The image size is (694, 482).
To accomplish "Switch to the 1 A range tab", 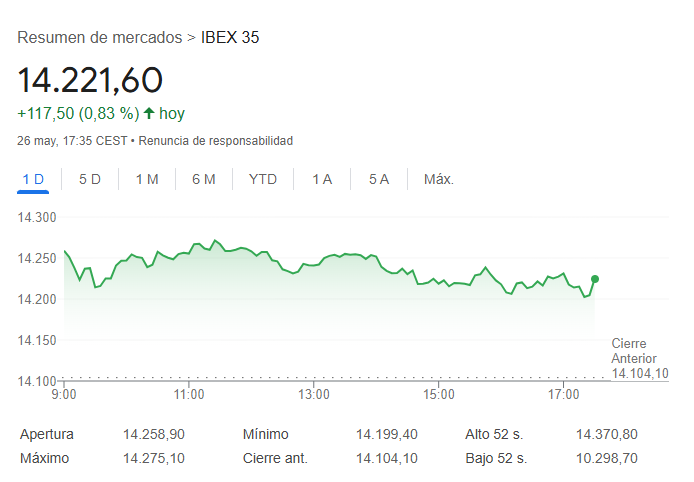I will [x=322, y=180].
